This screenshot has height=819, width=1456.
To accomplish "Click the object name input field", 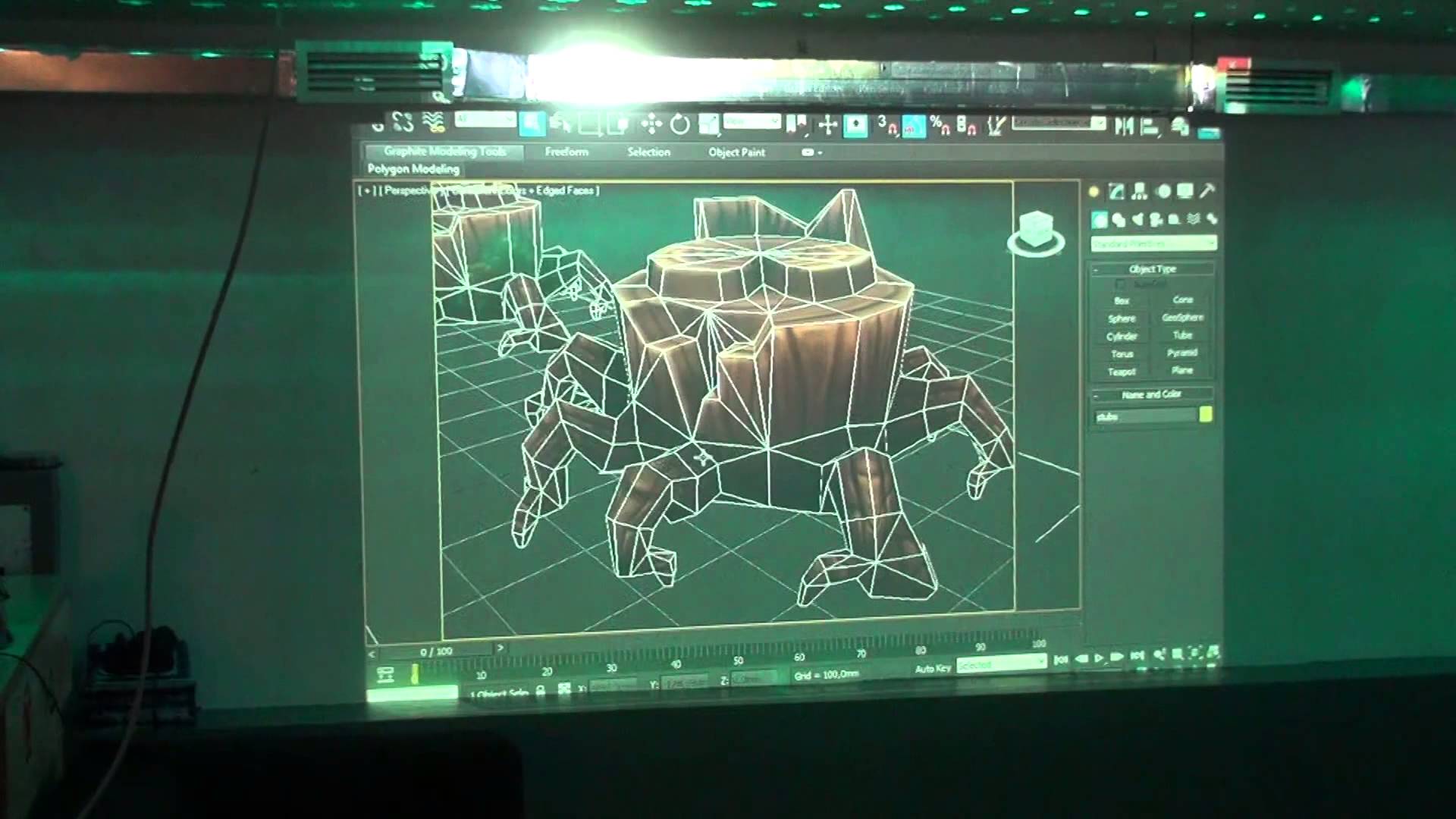I will [x=1144, y=416].
